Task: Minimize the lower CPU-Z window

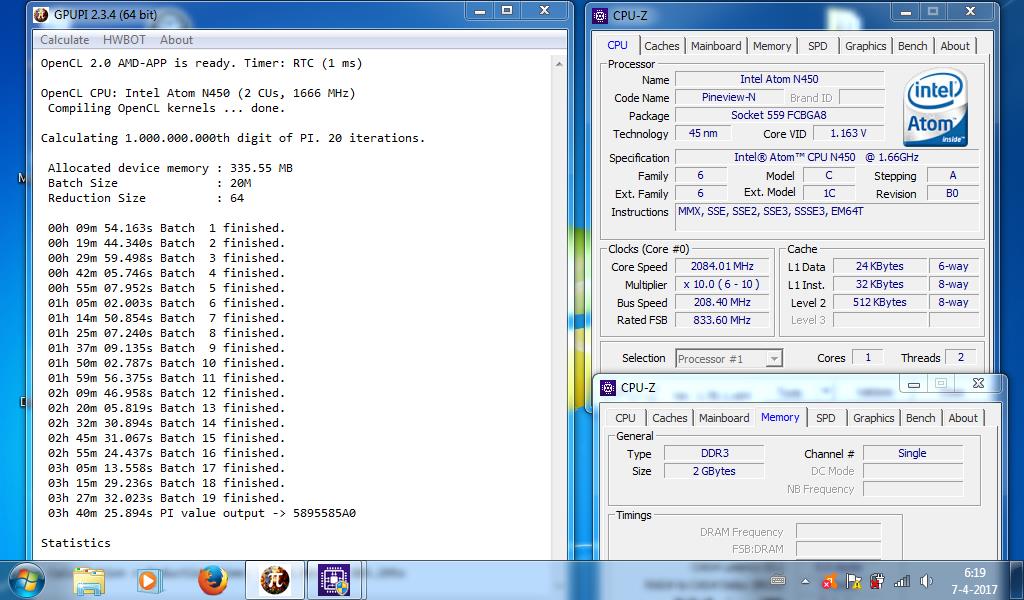Action: (914, 385)
